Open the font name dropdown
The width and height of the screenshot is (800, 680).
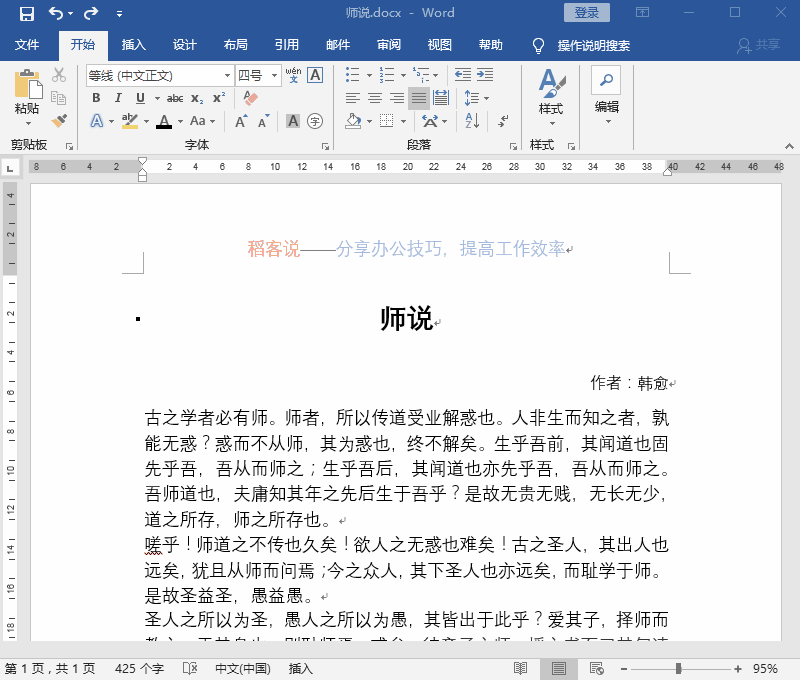228,74
